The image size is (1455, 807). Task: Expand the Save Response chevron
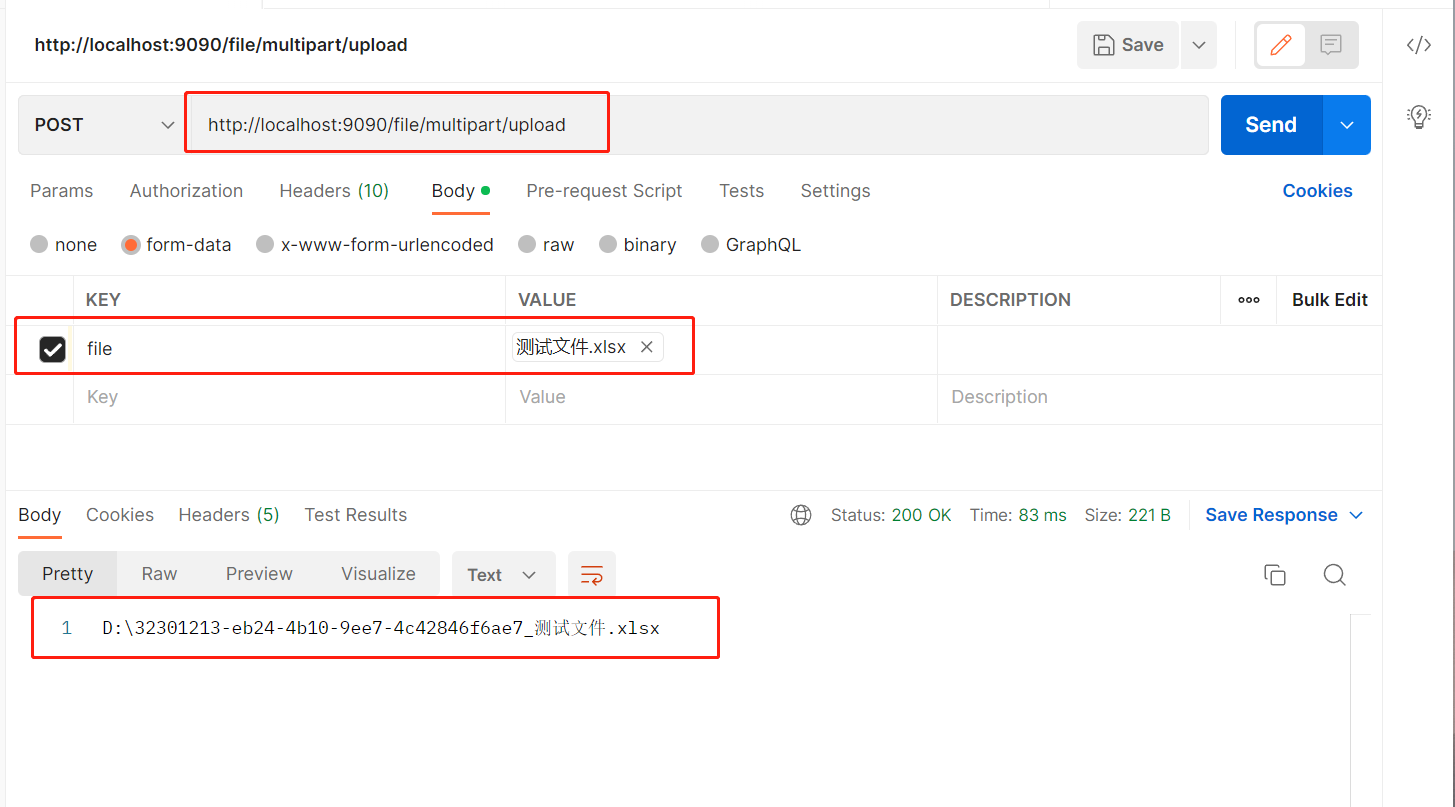click(x=1356, y=515)
